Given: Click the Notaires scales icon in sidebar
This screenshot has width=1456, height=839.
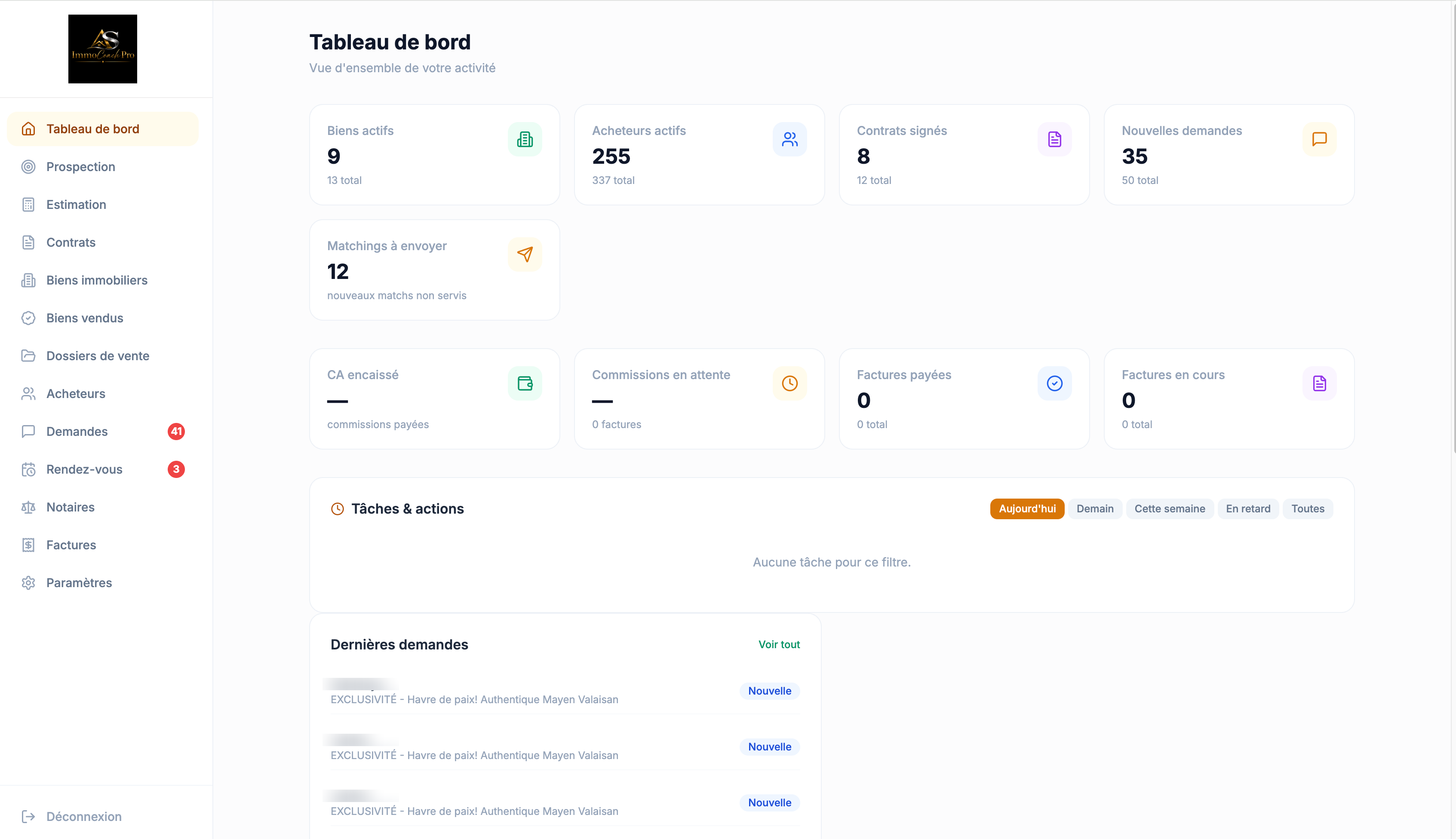Looking at the screenshot, I should (x=28, y=507).
